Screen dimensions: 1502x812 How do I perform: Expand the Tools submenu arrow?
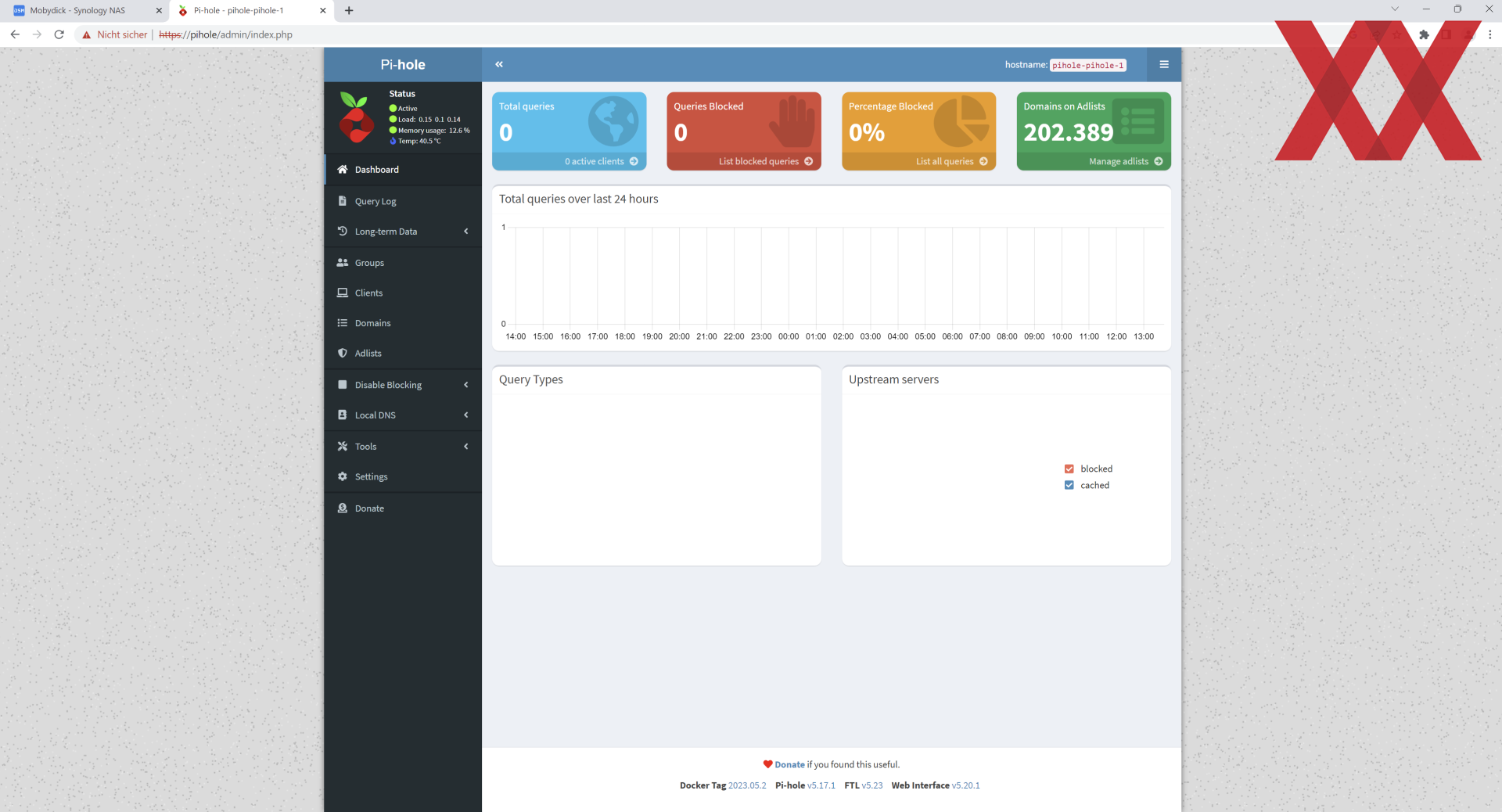point(466,446)
